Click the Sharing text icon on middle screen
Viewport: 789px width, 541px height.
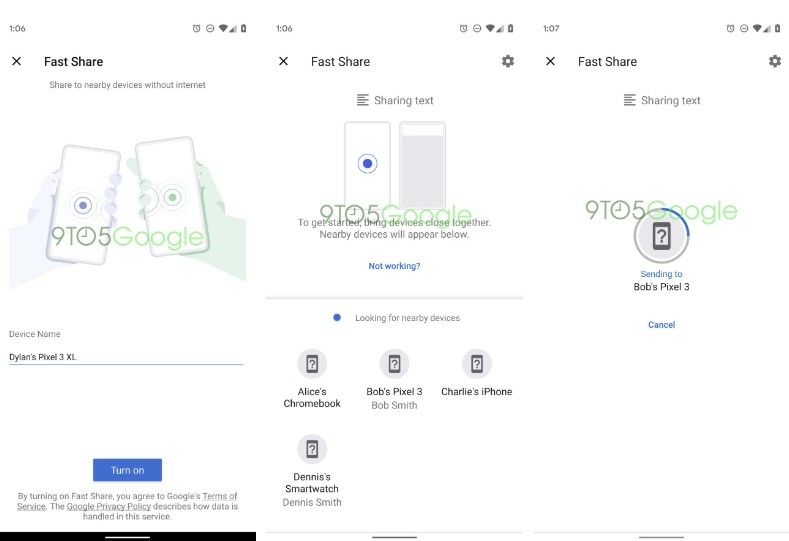click(x=363, y=100)
